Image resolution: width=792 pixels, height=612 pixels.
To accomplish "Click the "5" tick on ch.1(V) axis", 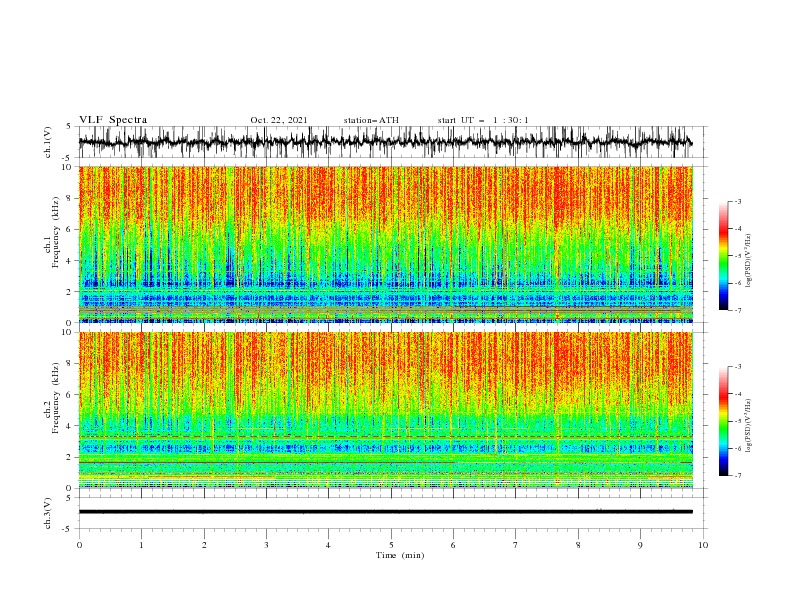I will pos(69,127).
